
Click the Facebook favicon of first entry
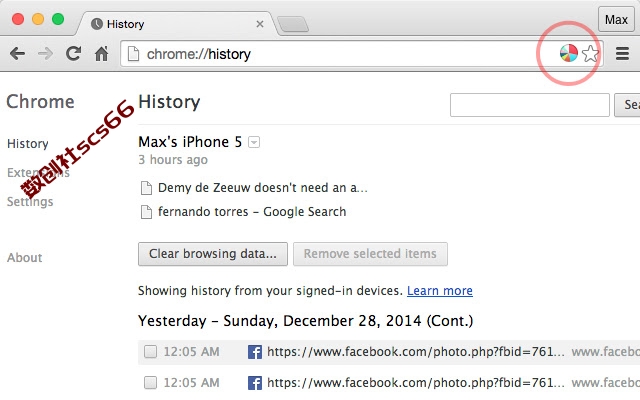coord(255,352)
